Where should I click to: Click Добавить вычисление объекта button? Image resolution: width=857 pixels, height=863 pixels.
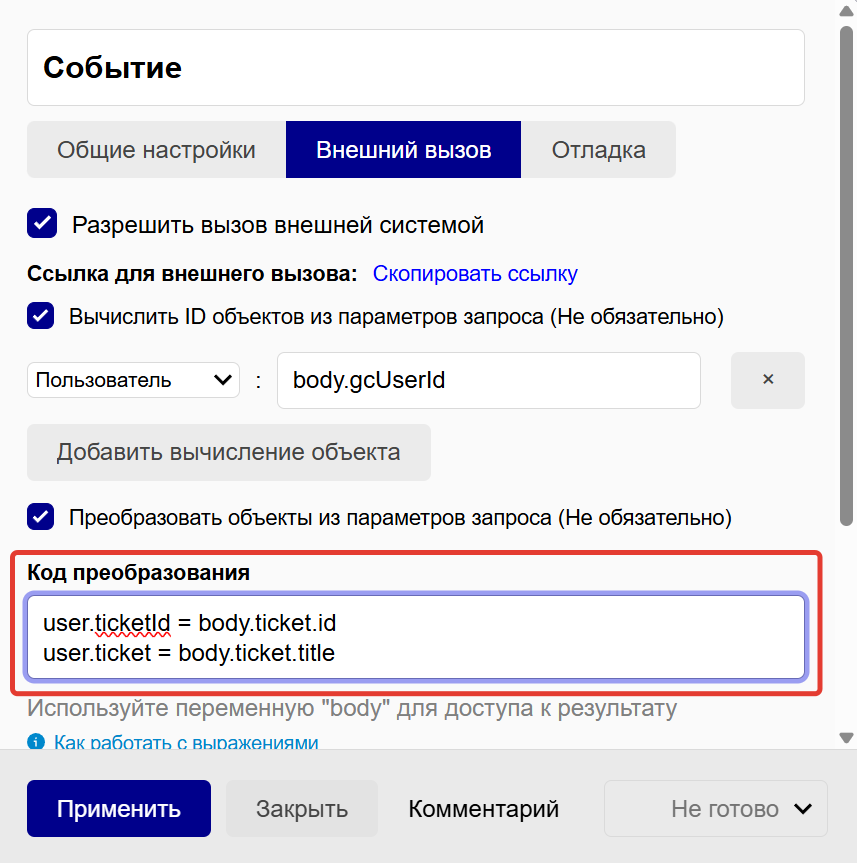pyautogui.click(x=228, y=452)
